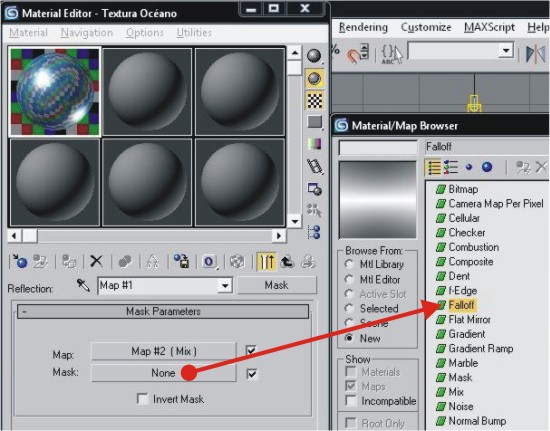Open Material/Map Navigator icon
The image size is (550, 431).
pos(314,232)
